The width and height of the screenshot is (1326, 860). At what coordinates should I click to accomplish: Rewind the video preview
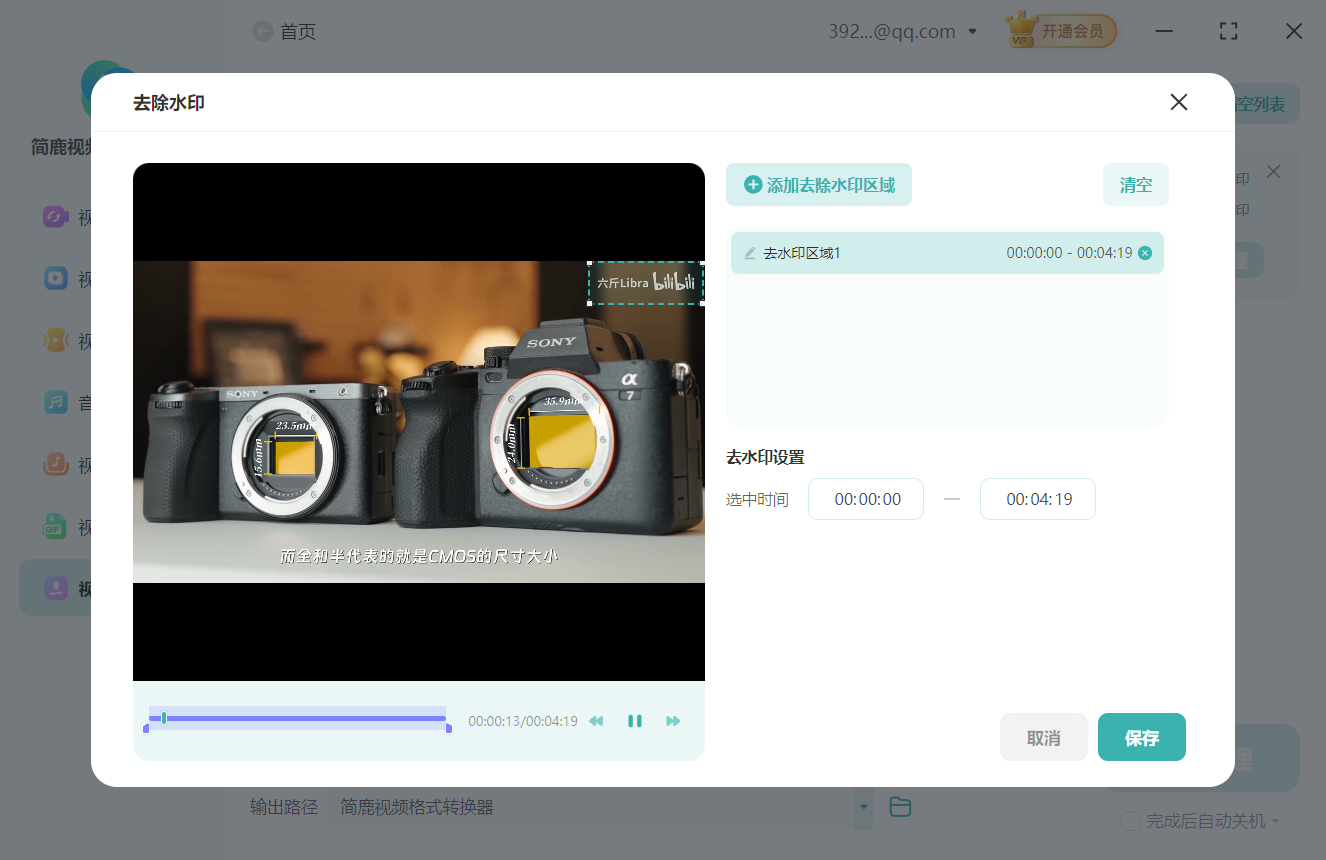(596, 721)
